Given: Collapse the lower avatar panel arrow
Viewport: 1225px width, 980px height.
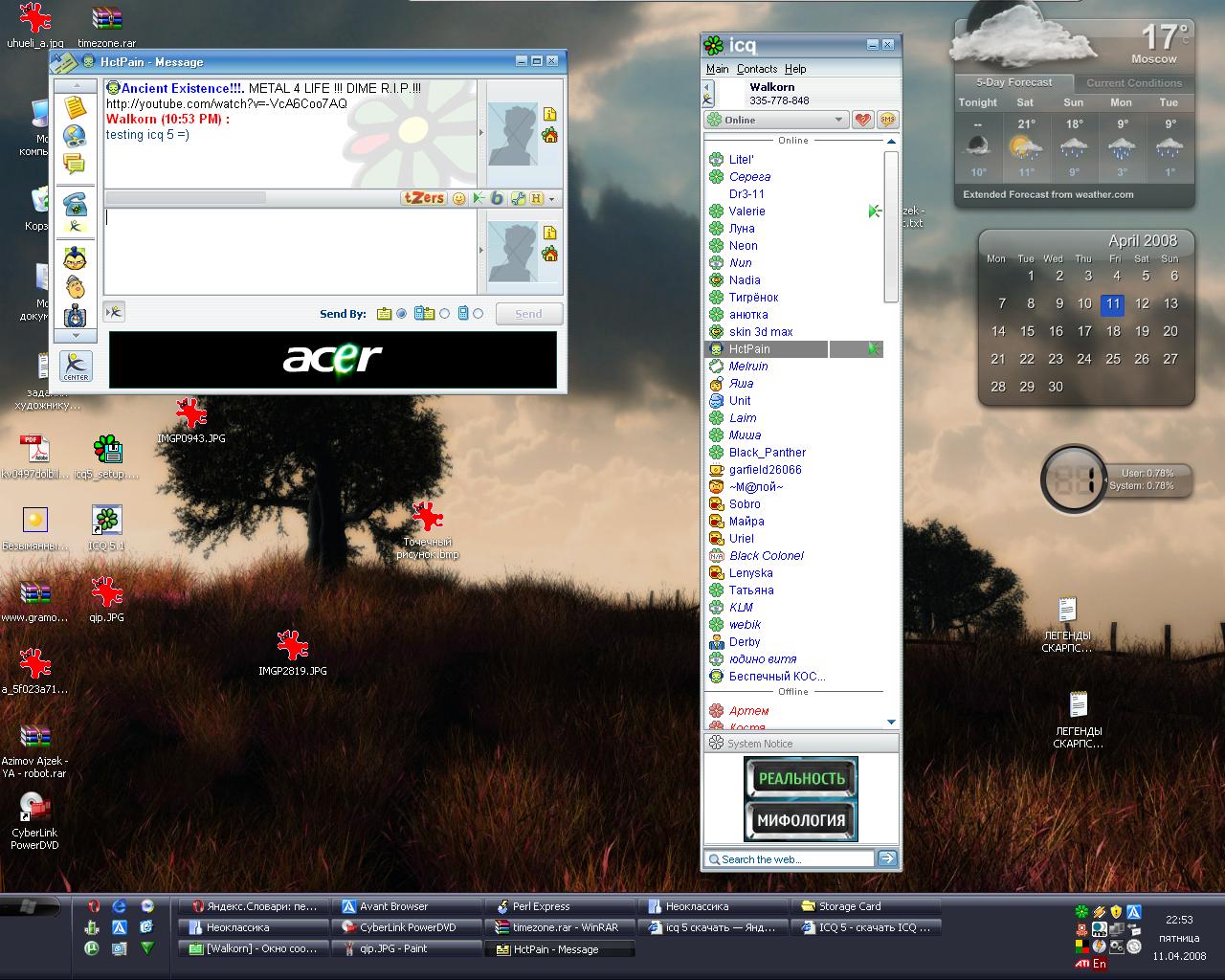Looking at the screenshot, I should 481,251.
